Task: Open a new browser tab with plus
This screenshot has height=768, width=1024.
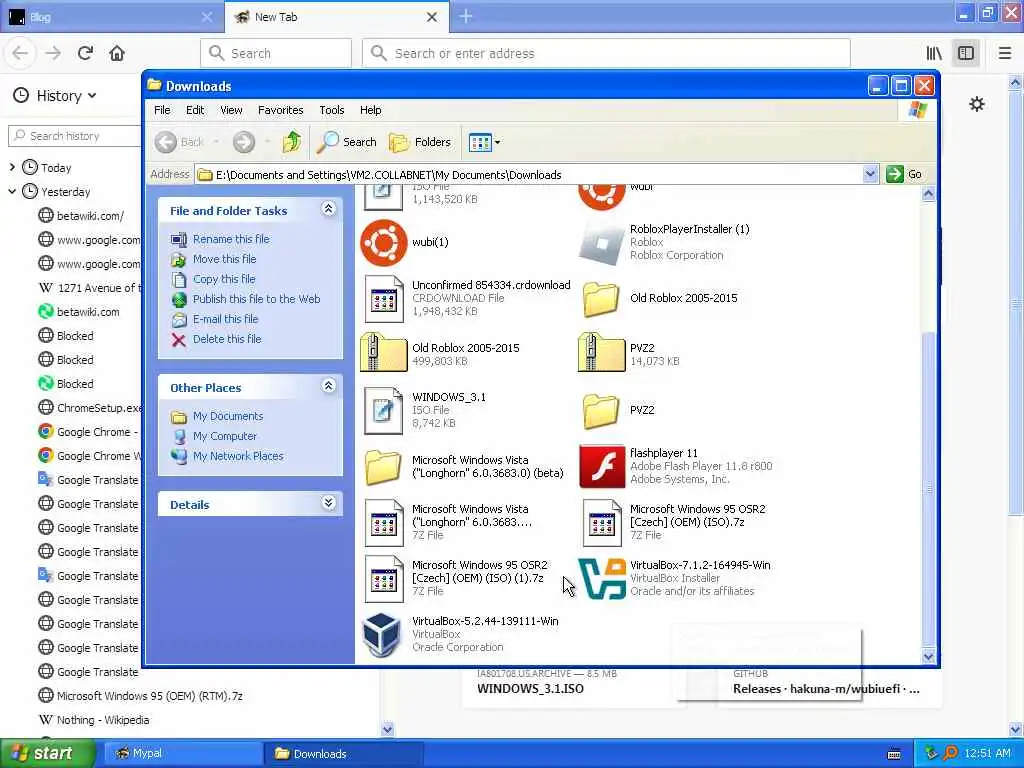Action: point(466,16)
